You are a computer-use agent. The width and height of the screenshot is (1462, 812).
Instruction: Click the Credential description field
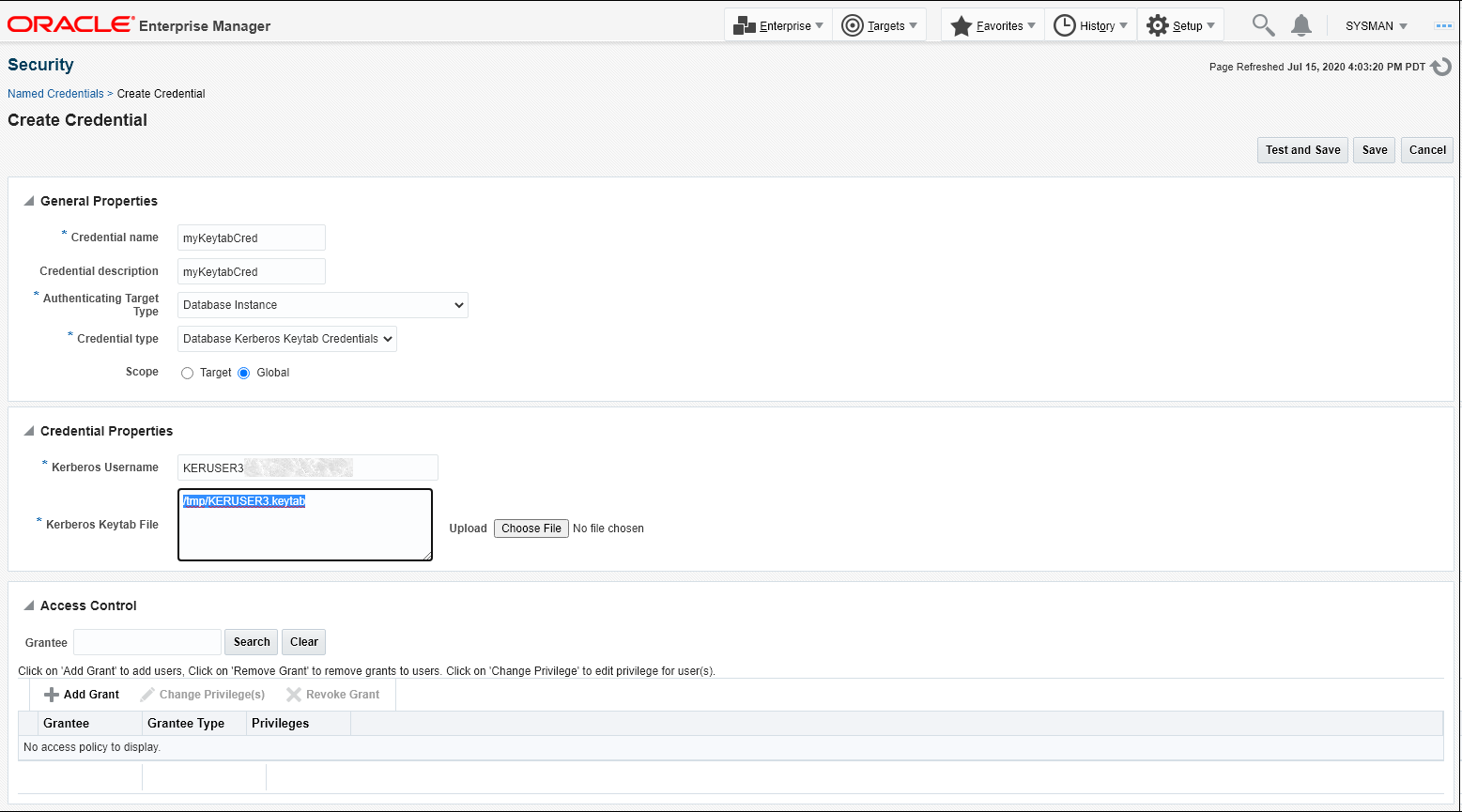tap(252, 271)
